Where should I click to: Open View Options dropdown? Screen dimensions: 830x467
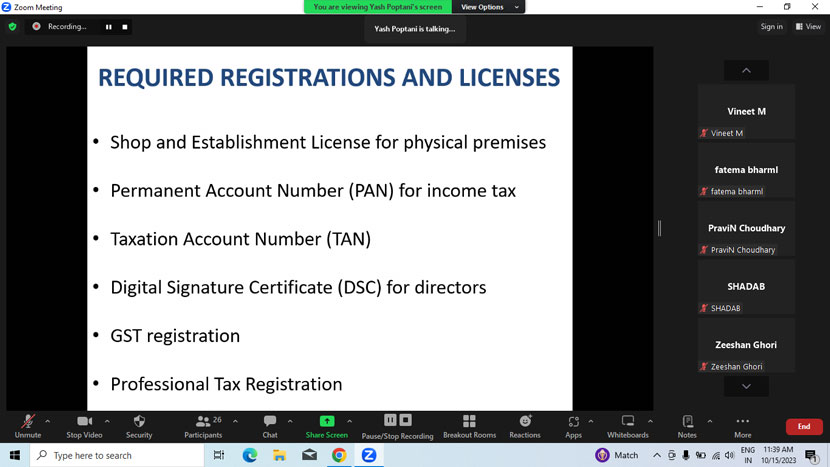(489, 7)
